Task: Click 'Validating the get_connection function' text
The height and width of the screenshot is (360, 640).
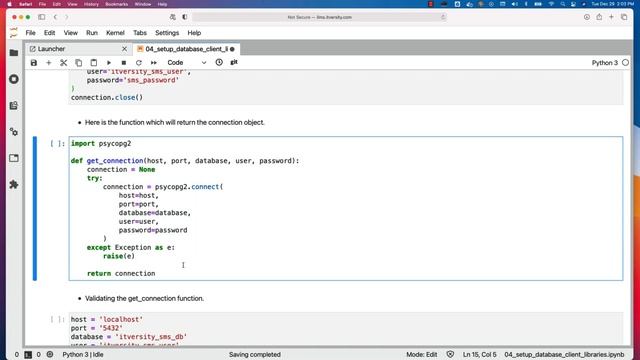Action: pyautogui.click(x=144, y=298)
